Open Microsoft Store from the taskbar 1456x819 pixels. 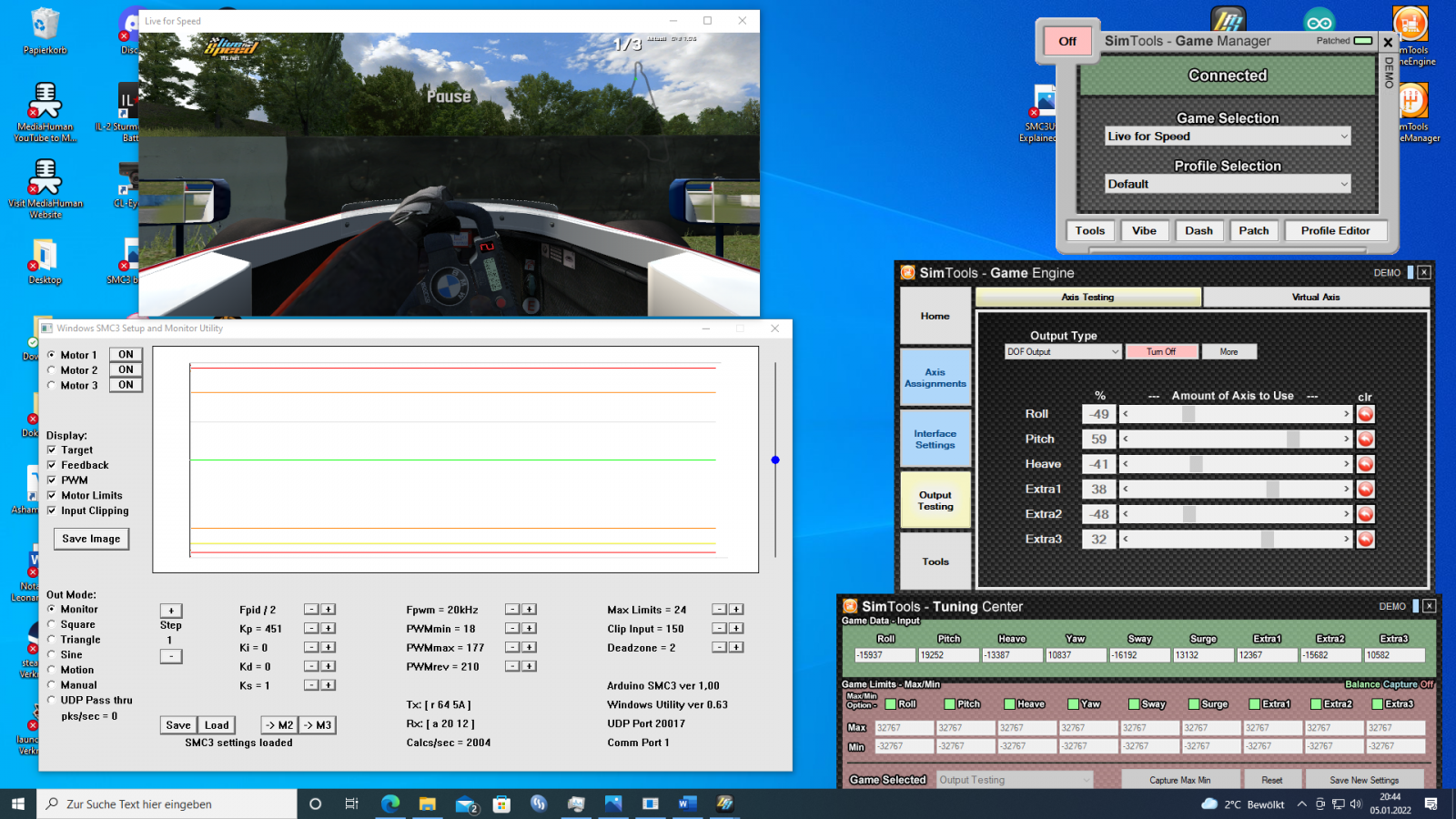tap(501, 804)
